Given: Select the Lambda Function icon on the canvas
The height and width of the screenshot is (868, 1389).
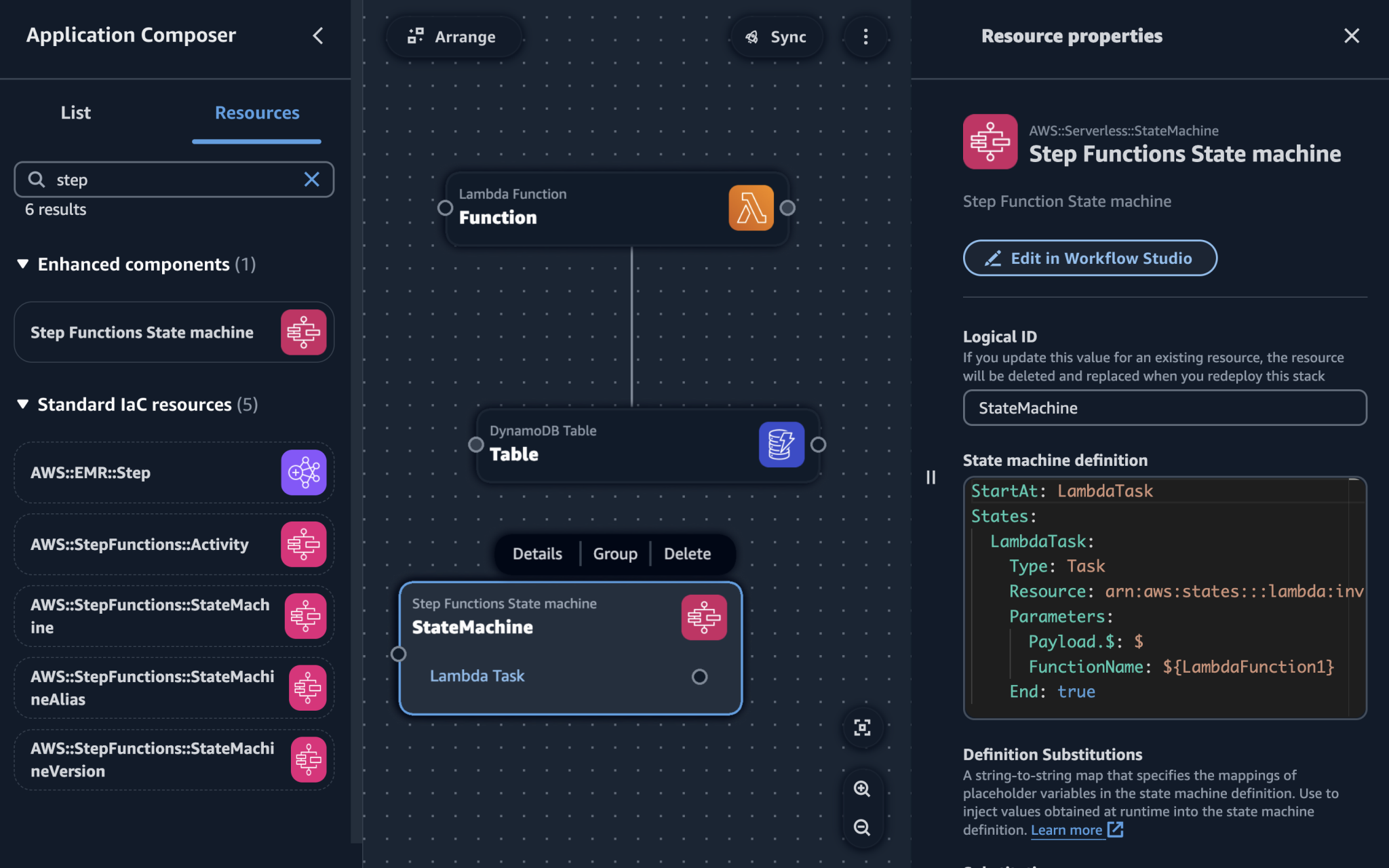Looking at the screenshot, I should (x=750, y=208).
